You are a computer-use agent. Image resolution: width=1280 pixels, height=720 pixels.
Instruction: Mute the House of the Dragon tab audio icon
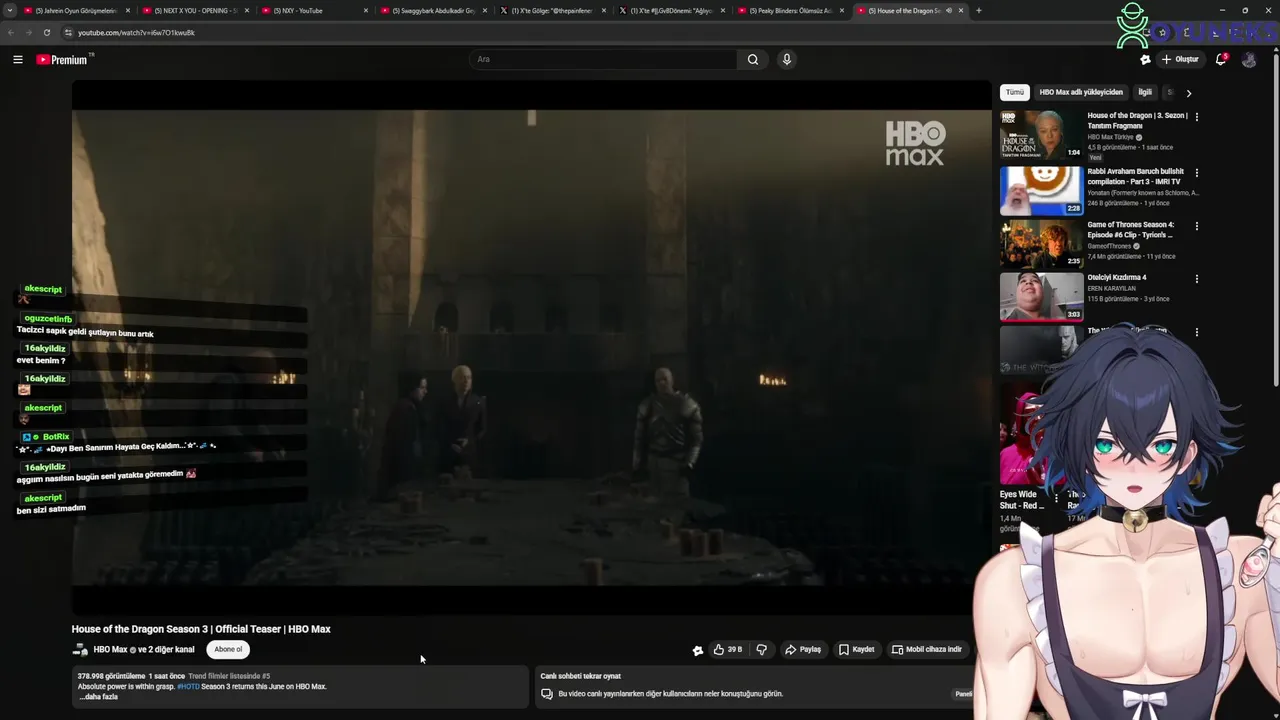coord(949,11)
